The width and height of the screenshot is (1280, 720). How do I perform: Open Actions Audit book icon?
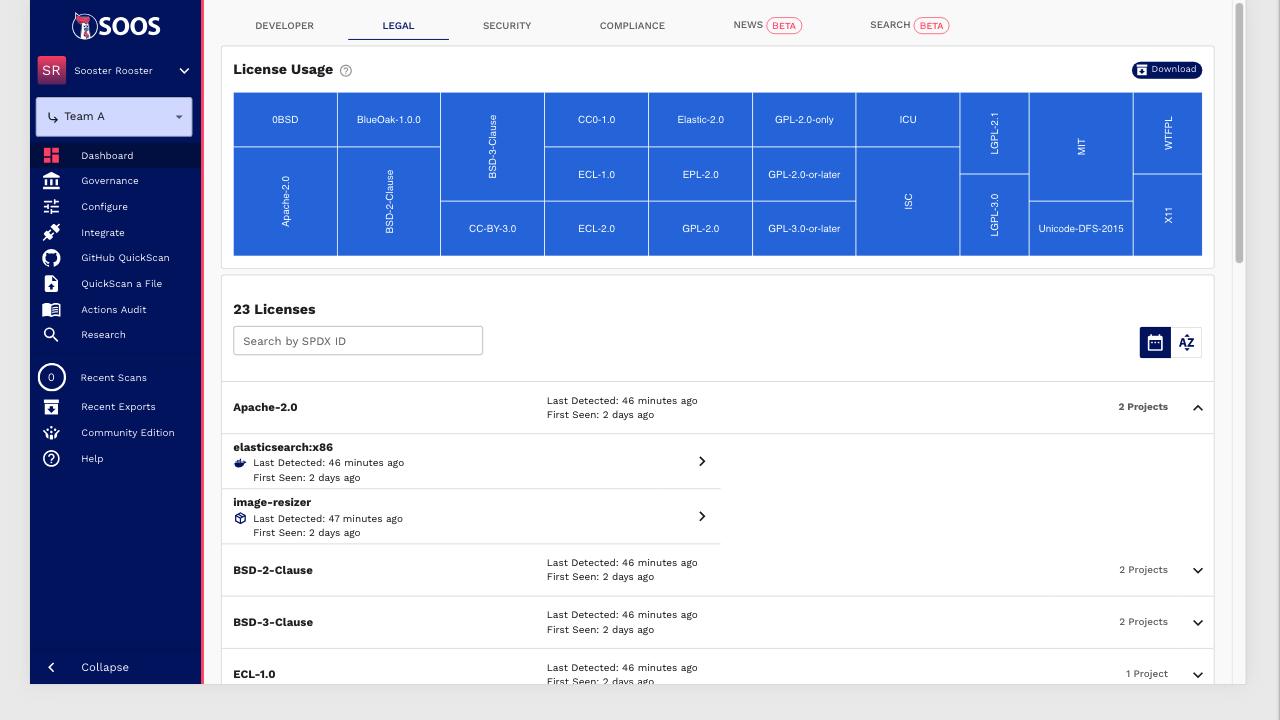pyautogui.click(x=52, y=310)
